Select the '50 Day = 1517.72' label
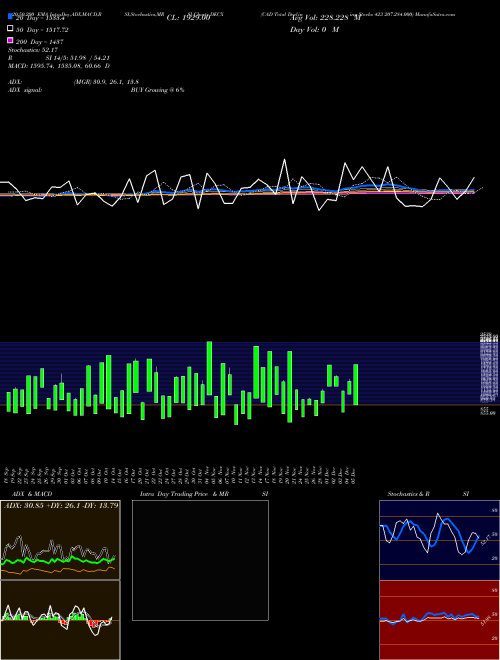The image size is (500, 660). (x=42, y=30)
